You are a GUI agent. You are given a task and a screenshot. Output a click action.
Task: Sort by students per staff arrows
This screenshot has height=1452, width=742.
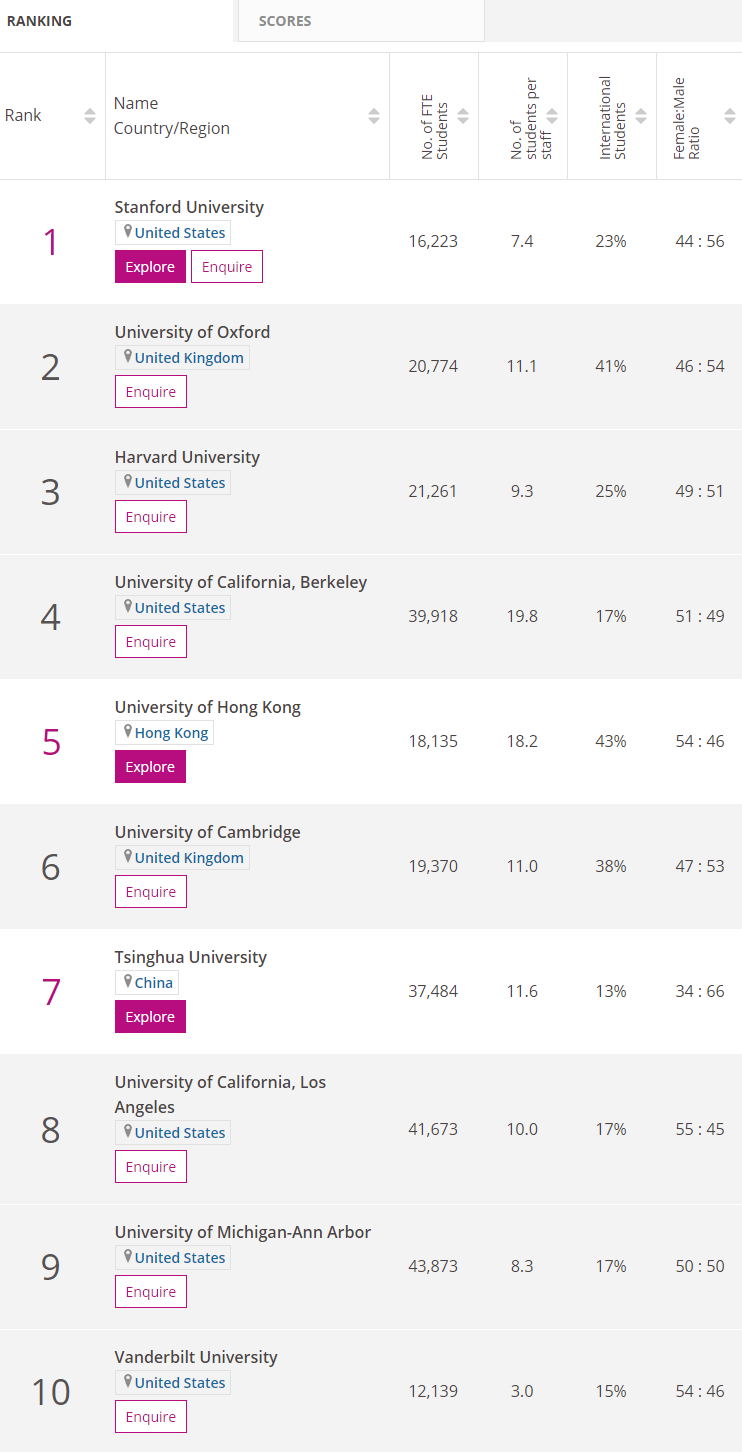[x=552, y=116]
